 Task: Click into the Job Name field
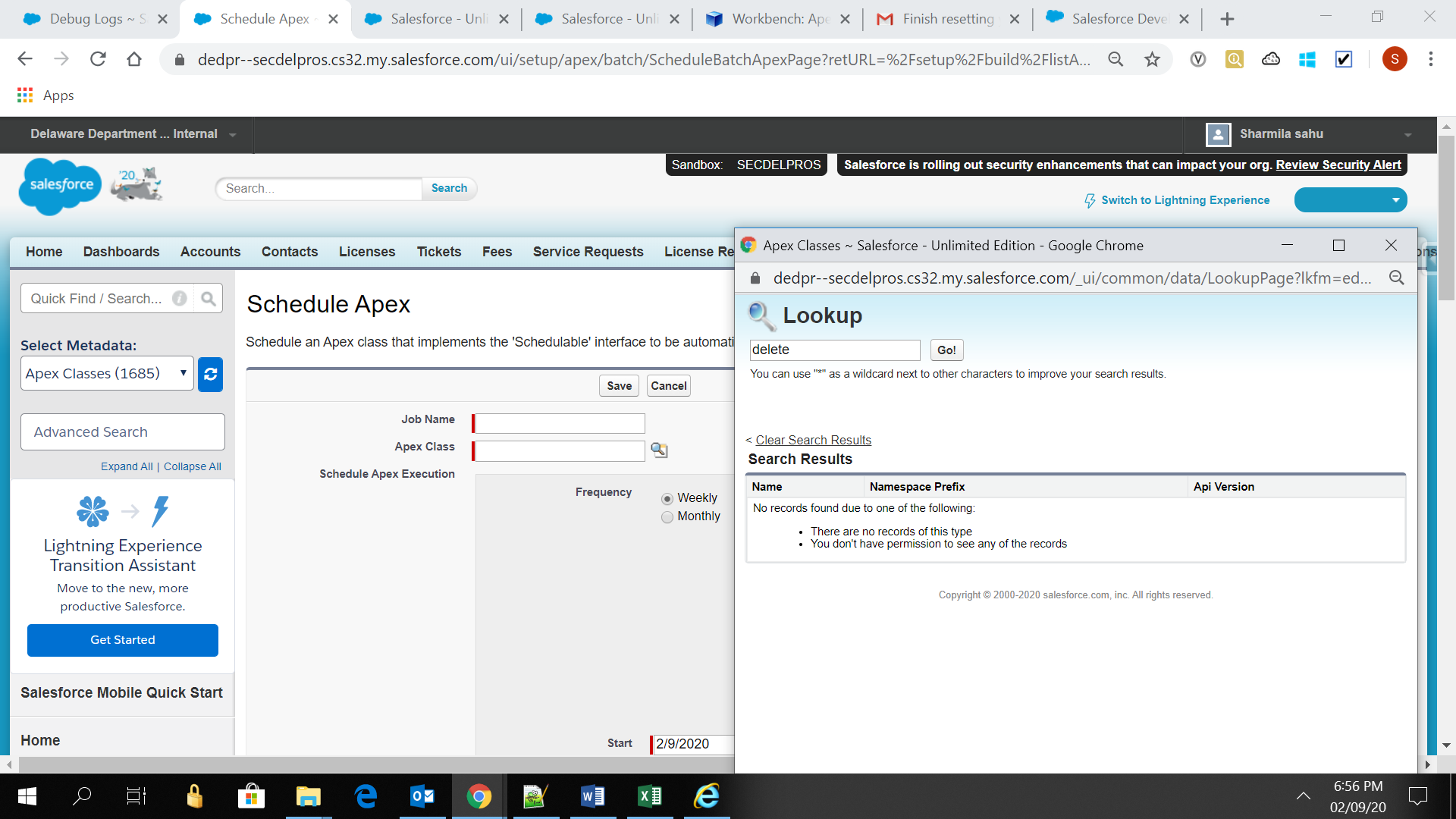pyautogui.click(x=560, y=423)
